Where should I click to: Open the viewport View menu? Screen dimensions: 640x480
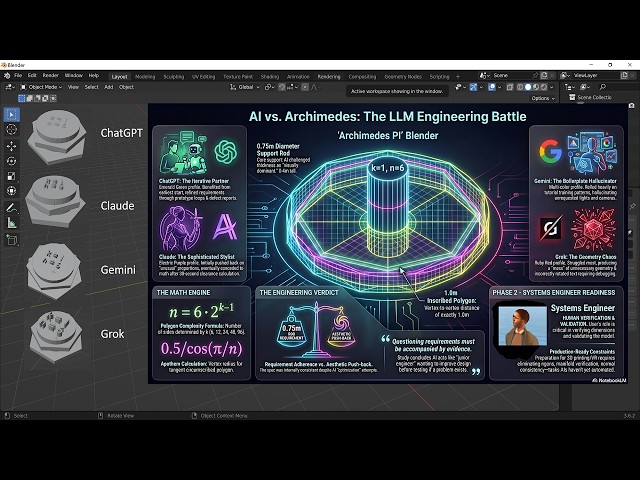click(x=73, y=87)
